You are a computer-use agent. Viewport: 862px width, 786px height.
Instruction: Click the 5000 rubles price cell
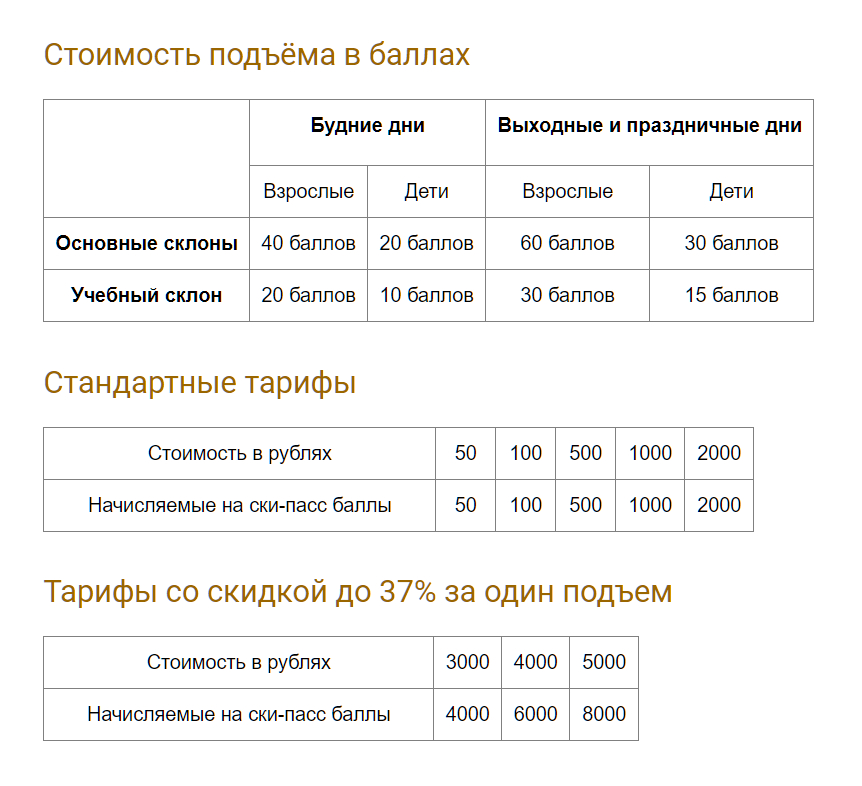coord(604,662)
